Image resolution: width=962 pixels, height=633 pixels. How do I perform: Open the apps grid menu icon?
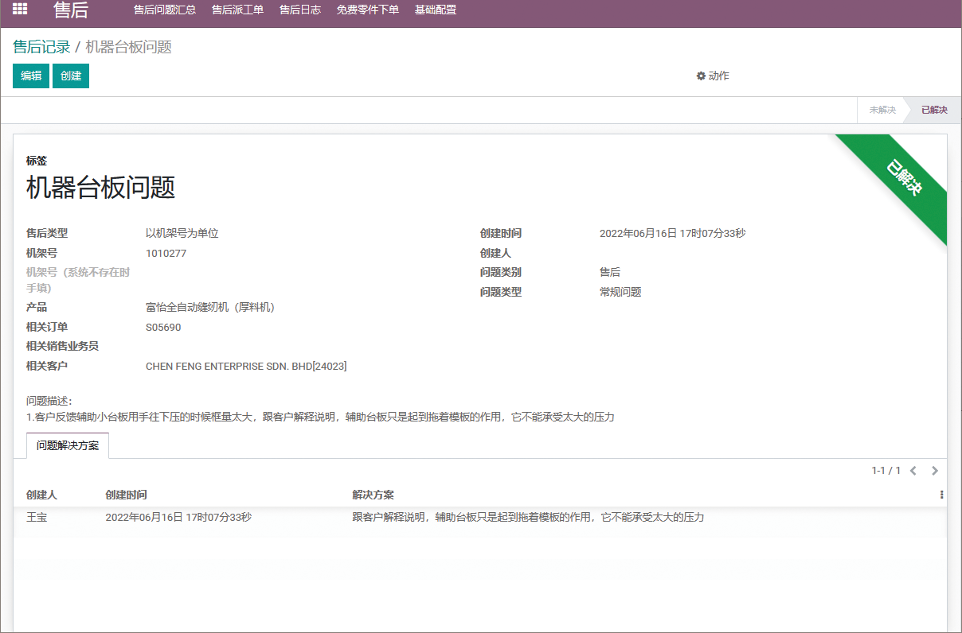(x=20, y=10)
